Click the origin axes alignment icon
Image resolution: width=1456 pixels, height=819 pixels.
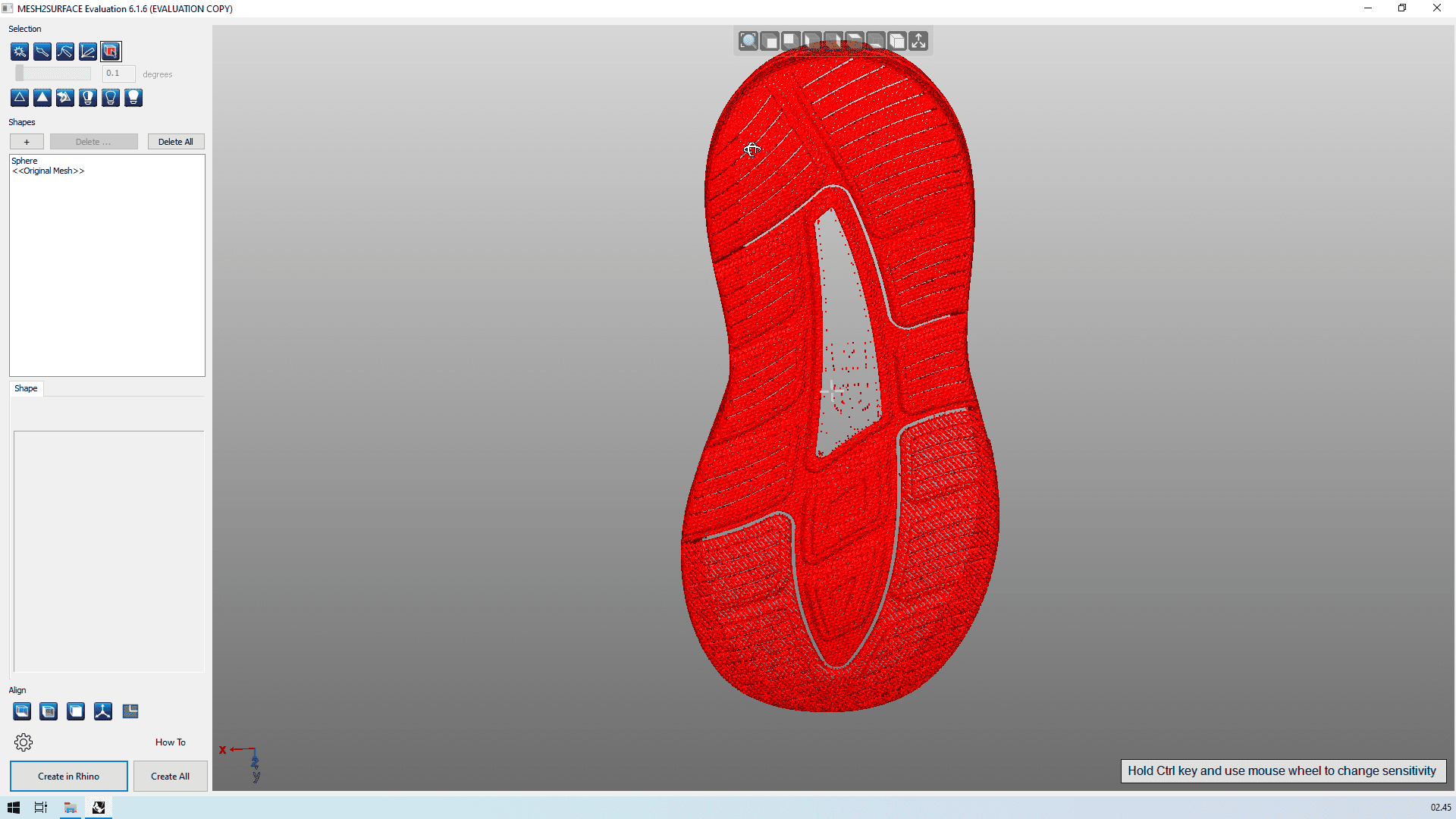[x=103, y=711]
